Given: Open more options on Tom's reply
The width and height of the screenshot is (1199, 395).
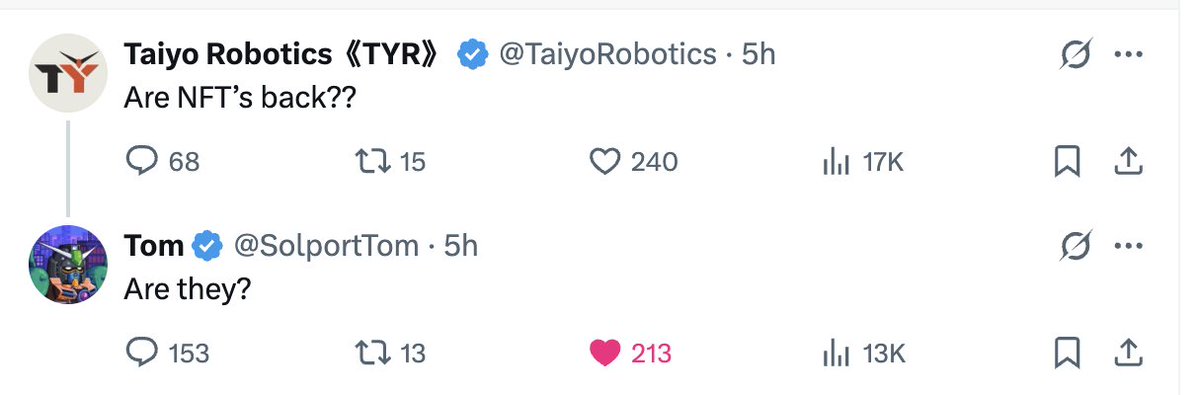Looking at the screenshot, I should tap(1128, 246).
